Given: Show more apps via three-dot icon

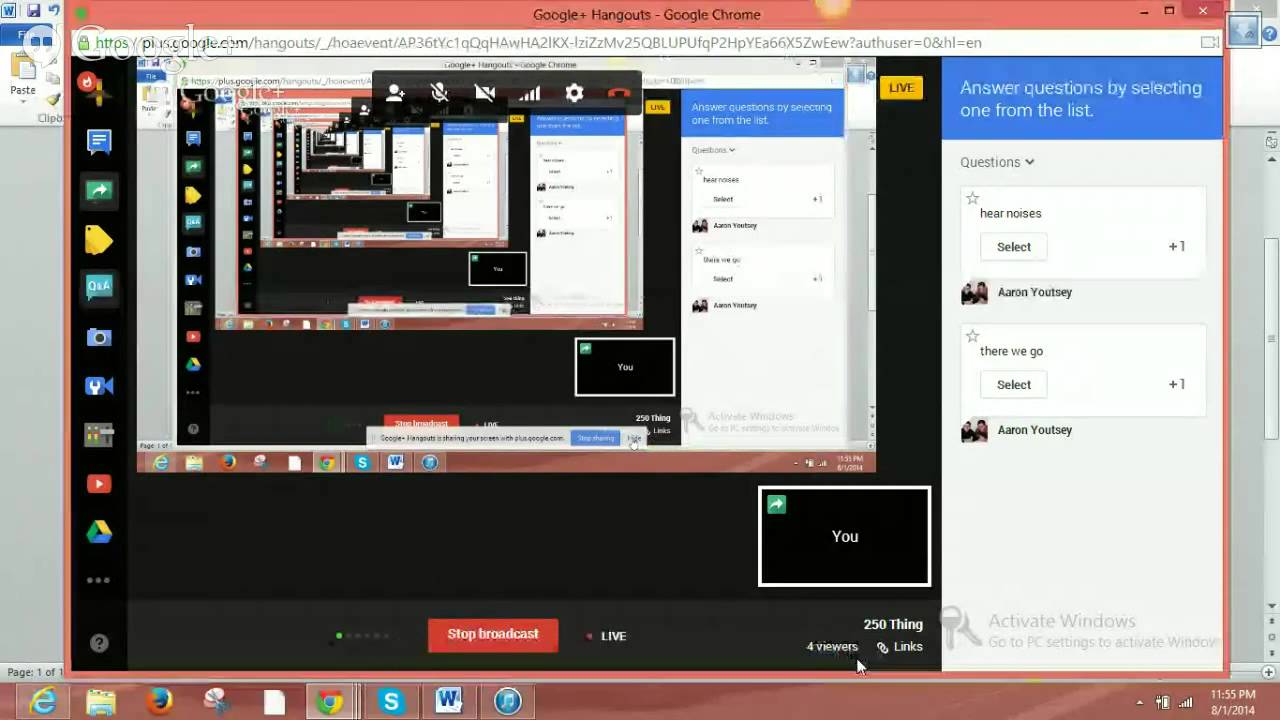Looking at the screenshot, I should coord(99,580).
